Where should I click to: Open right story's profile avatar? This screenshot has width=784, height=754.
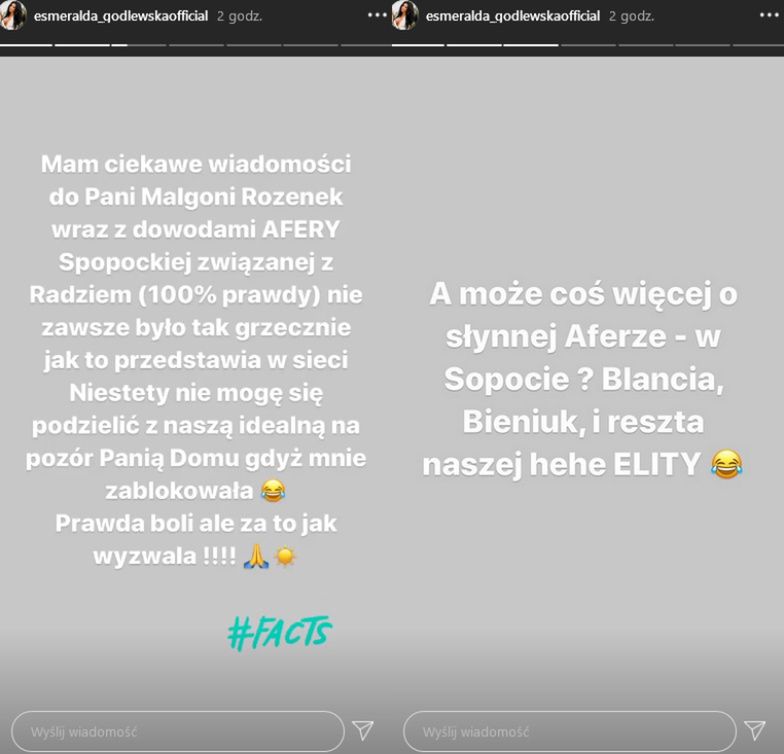click(x=404, y=16)
